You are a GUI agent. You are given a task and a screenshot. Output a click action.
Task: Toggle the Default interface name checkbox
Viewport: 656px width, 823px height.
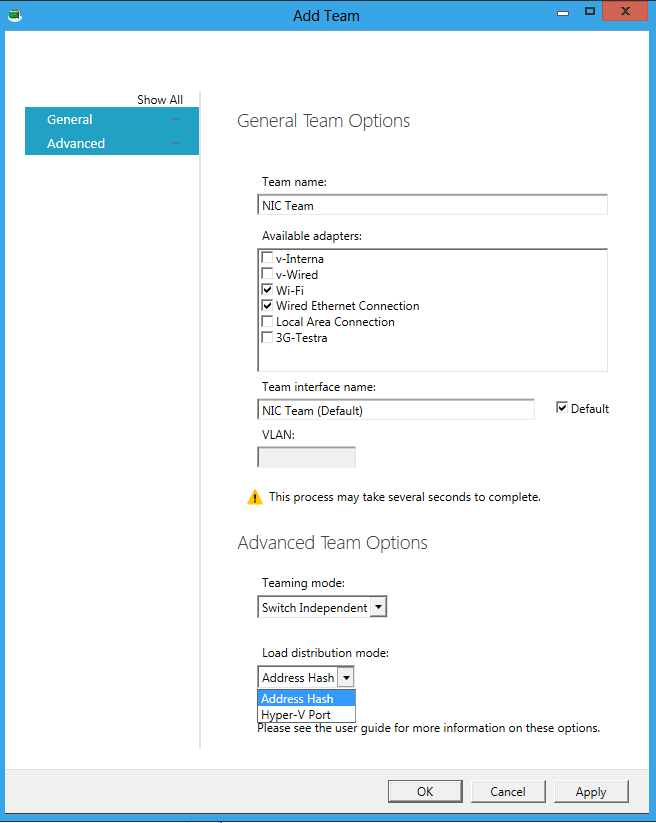pyautogui.click(x=562, y=408)
